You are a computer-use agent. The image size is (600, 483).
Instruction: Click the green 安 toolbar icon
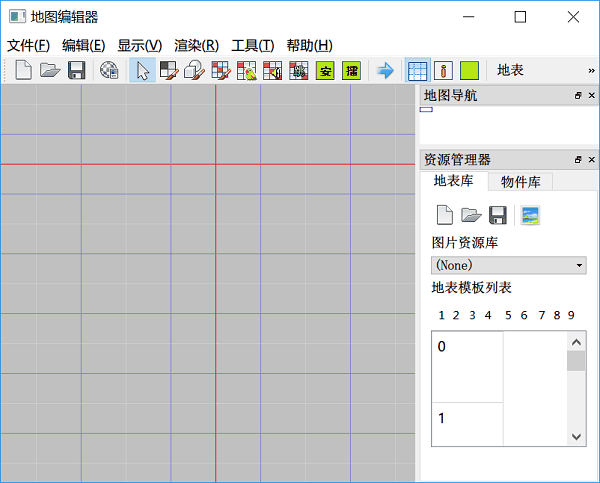[325, 70]
